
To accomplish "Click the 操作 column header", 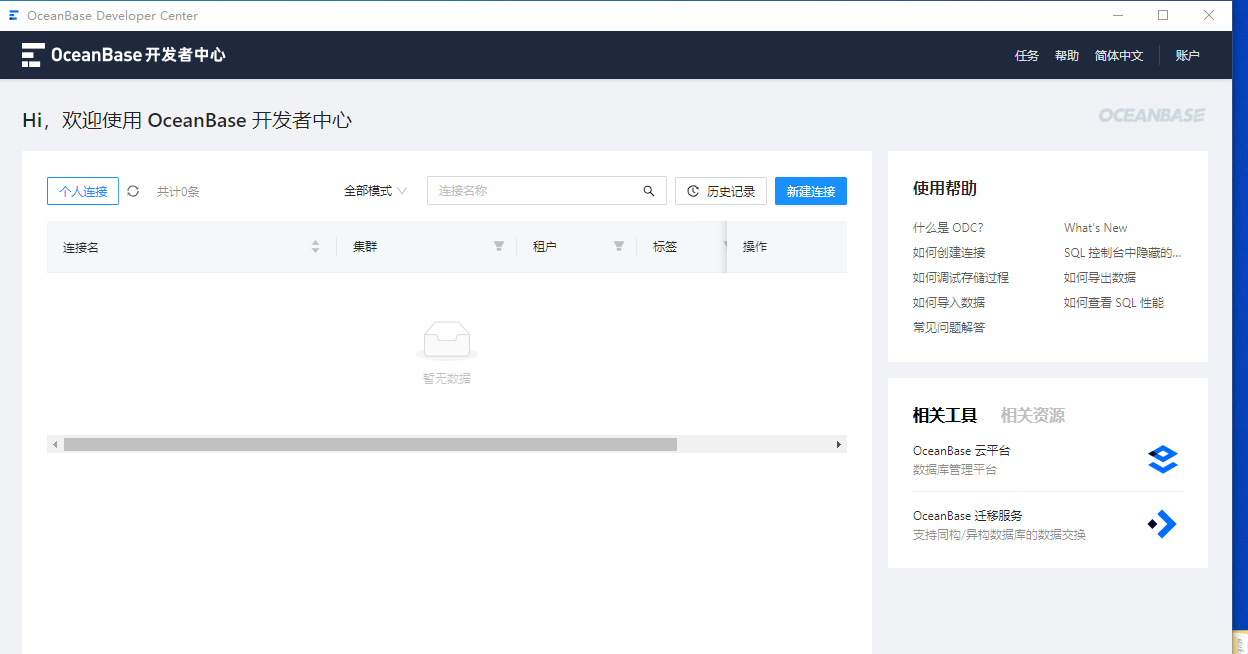I will coord(755,246).
